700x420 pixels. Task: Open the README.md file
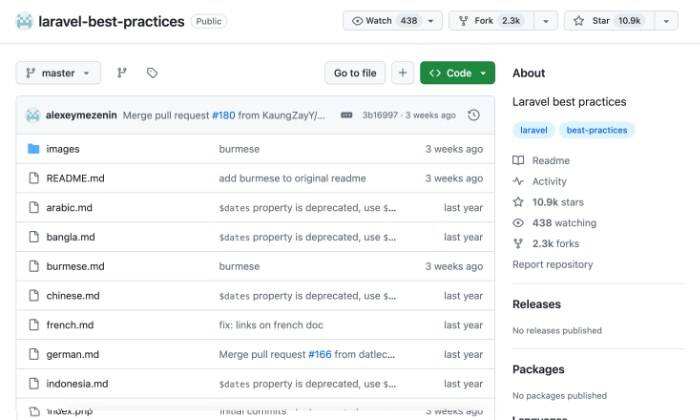(74, 178)
